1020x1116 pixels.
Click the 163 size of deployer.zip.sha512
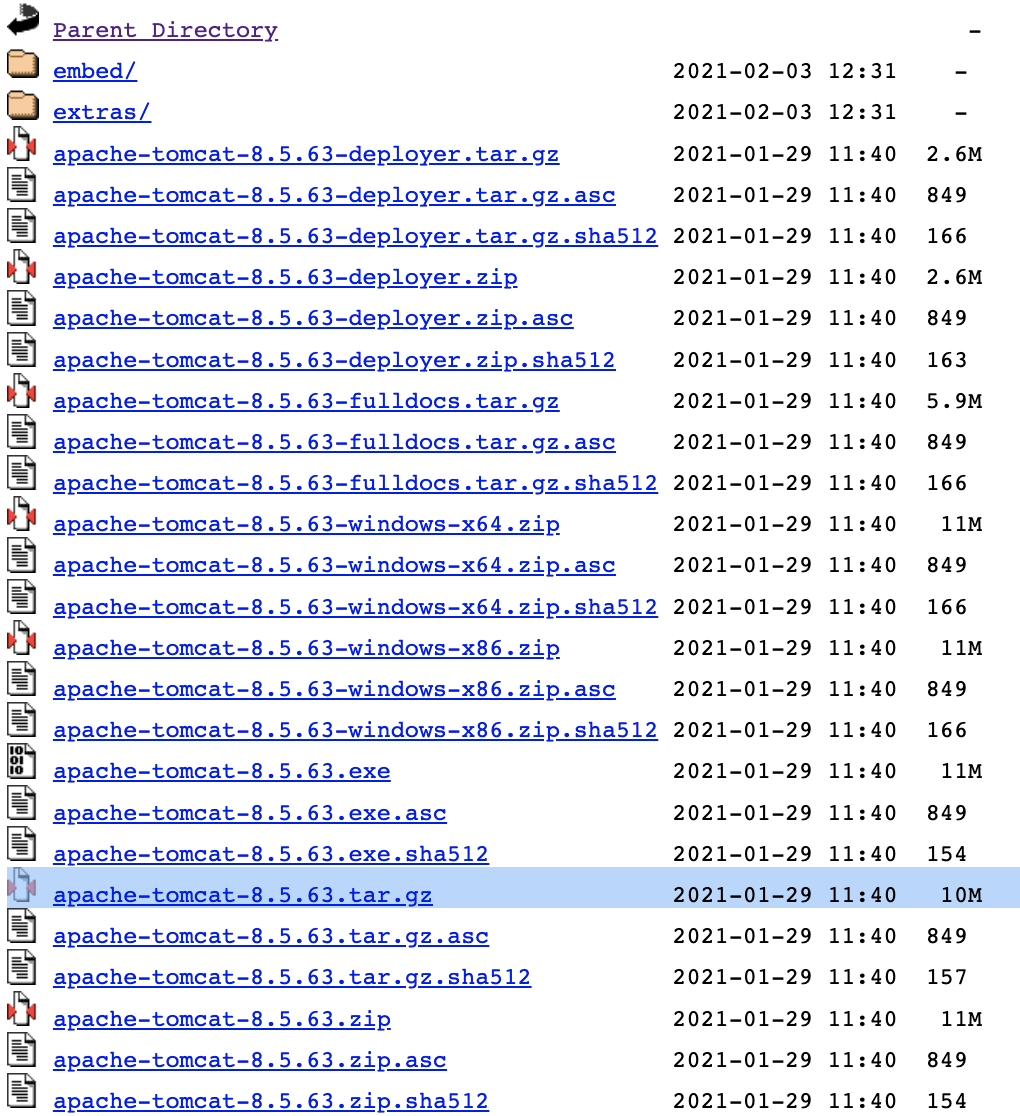click(x=947, y=359)
